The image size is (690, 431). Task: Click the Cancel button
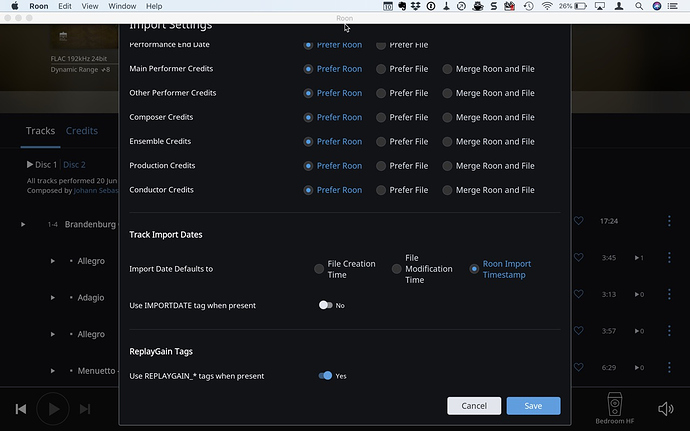474,406
